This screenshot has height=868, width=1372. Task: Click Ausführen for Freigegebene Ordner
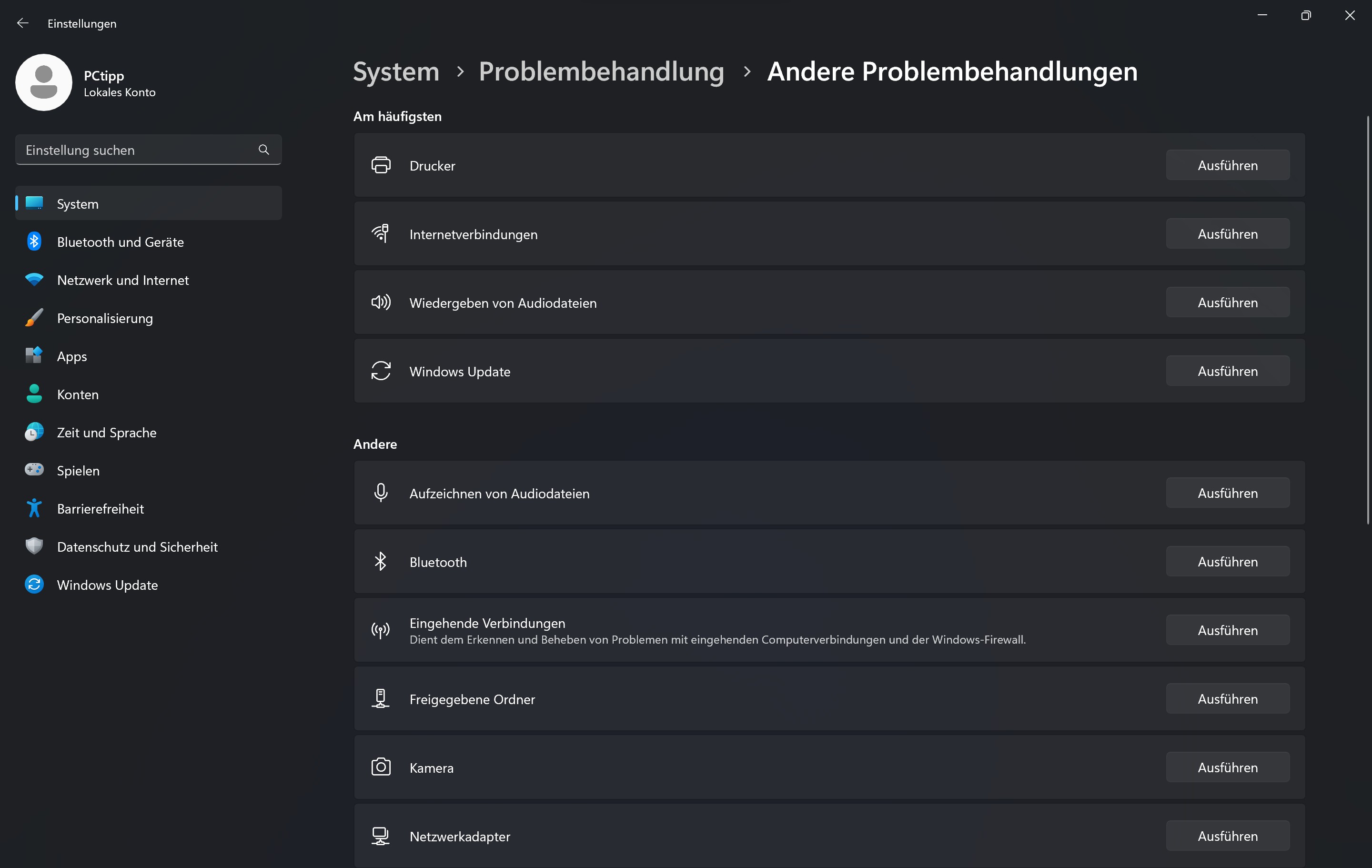tap(1227, 699)
